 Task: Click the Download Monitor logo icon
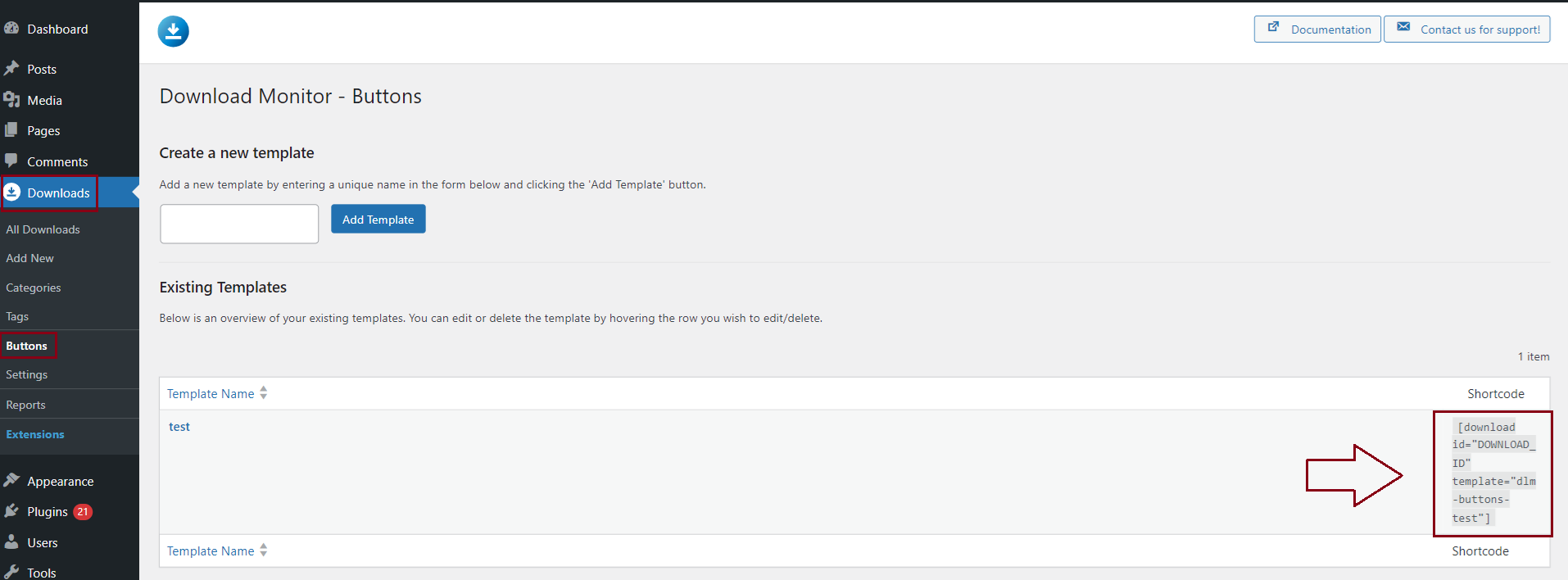173,31
